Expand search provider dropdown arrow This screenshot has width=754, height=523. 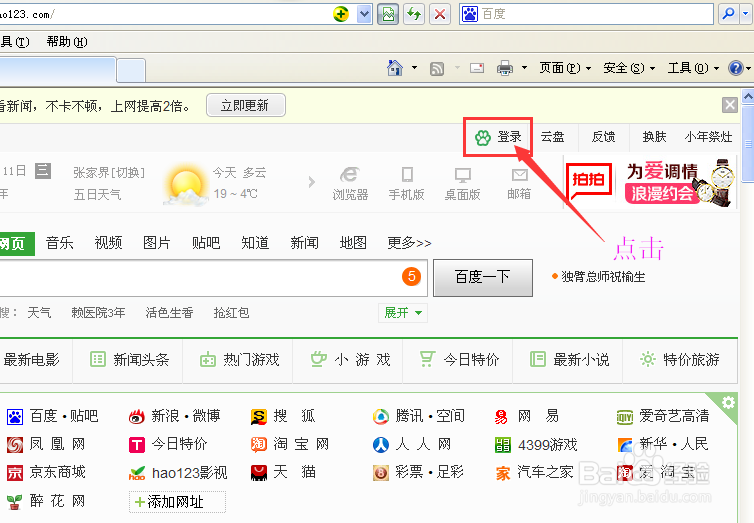click(x=746, y=14)
